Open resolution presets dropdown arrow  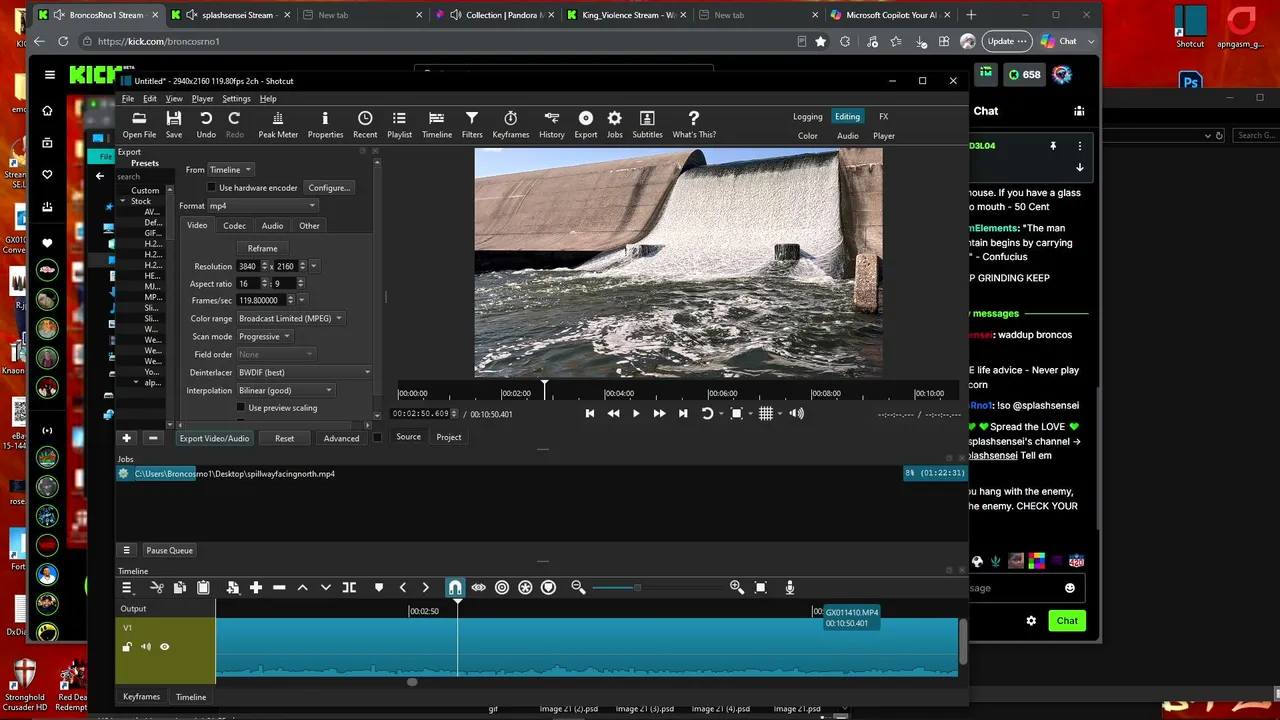pyautogui.click(x=314, y=266)
